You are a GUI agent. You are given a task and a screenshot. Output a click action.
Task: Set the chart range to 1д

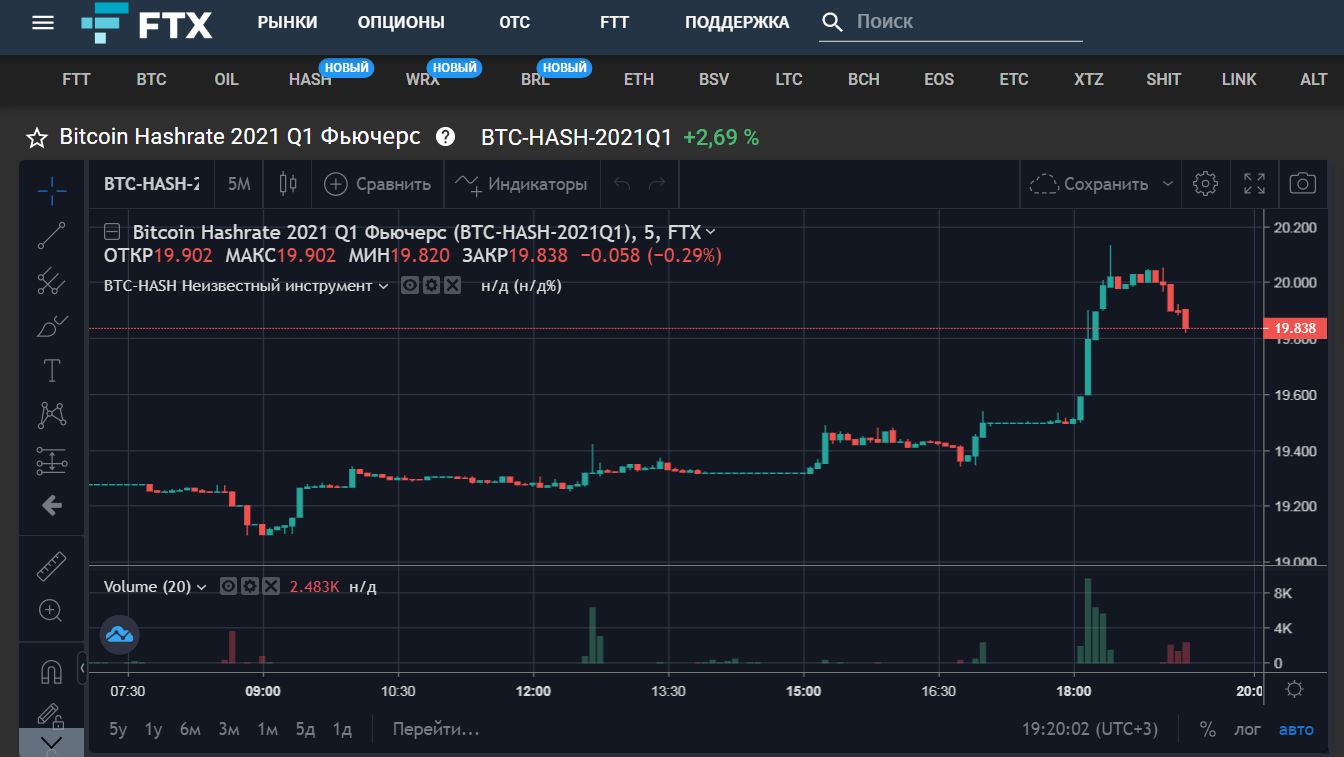pyautogui.click(x=342, y=729)
